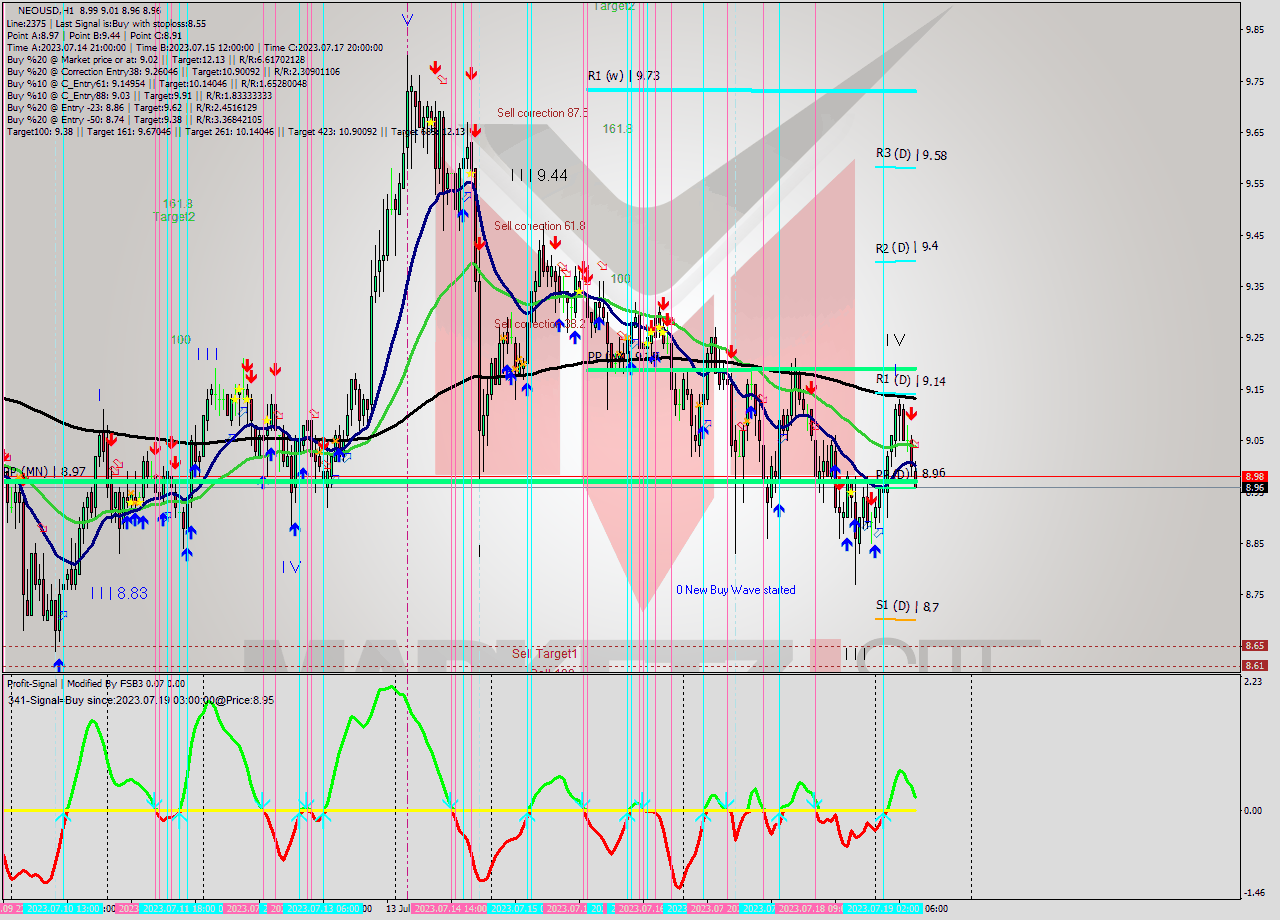Image resolution: width=1280 pixels, height=920 pixels.
Task: Click the 'Sell correction 61.8' label
Action: (x=540, y=226)
